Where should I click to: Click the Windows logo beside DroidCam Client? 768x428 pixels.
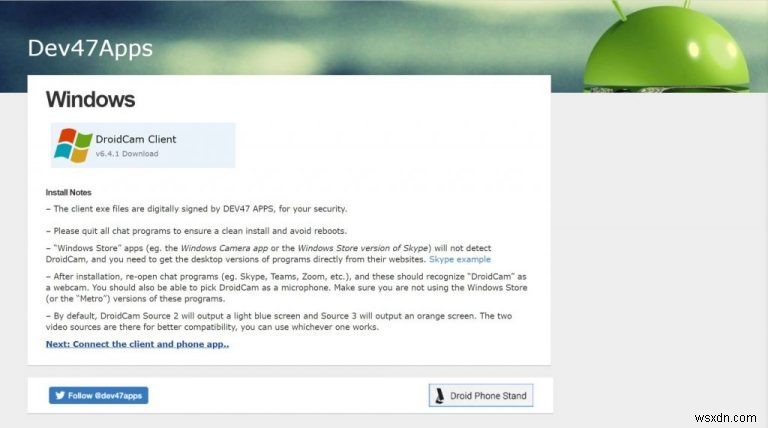[x=73, y=145]
